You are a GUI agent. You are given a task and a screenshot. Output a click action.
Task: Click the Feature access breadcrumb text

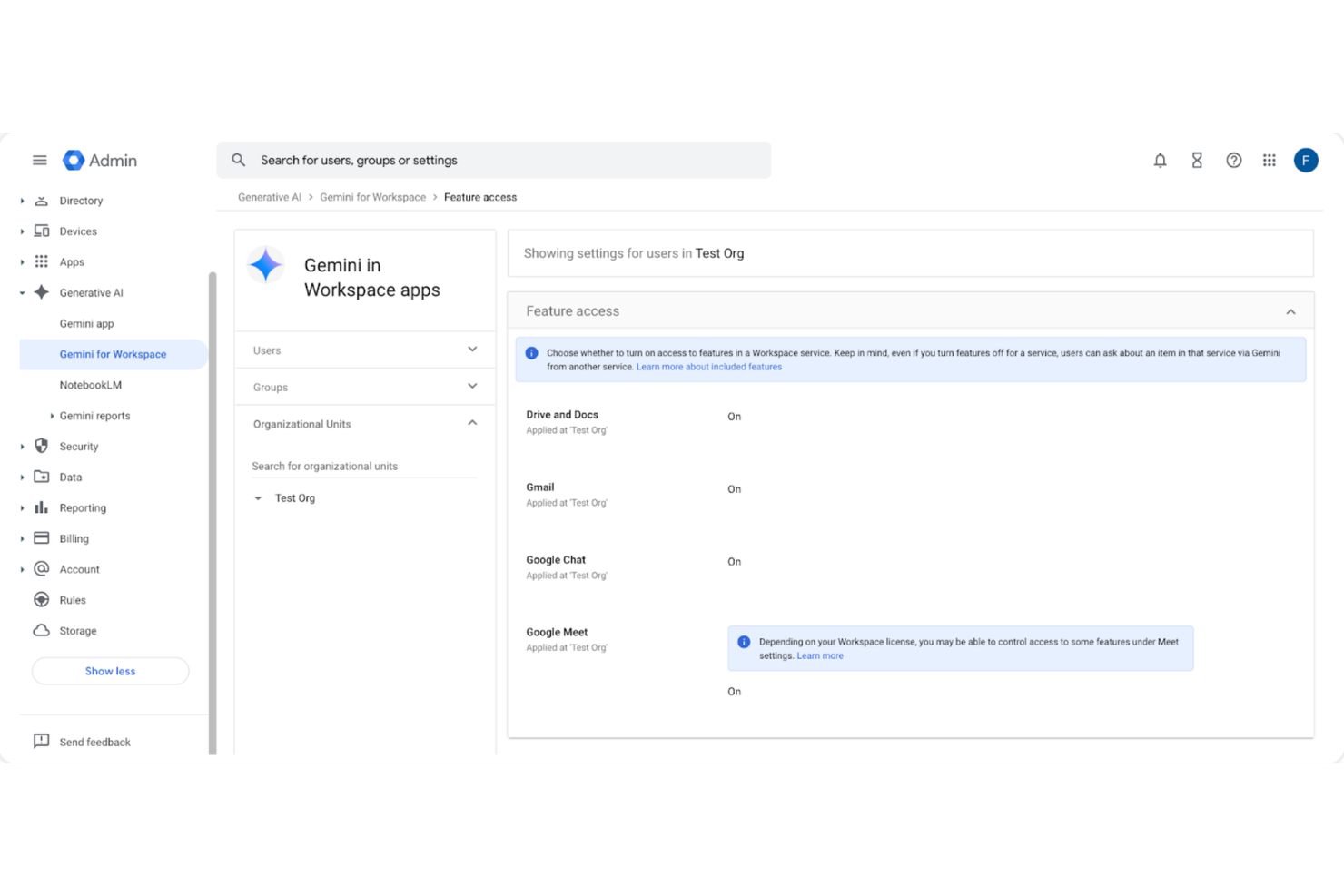[x=480, y=197]
